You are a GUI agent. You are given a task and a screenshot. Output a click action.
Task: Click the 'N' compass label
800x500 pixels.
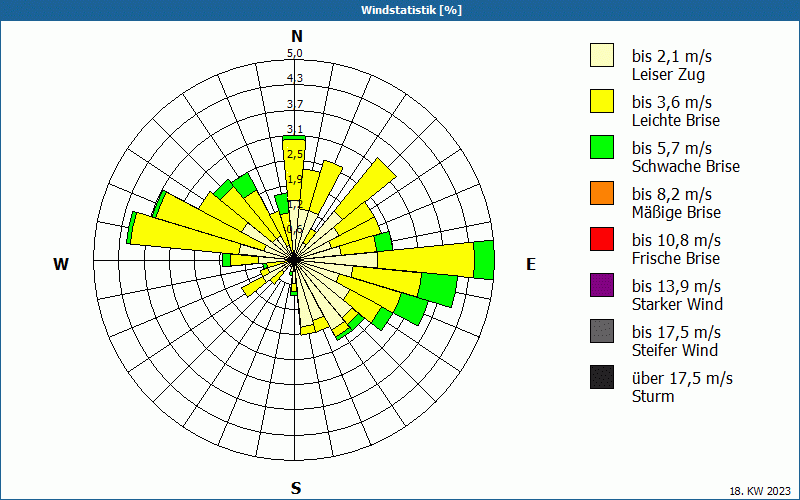tap(297, 36)
